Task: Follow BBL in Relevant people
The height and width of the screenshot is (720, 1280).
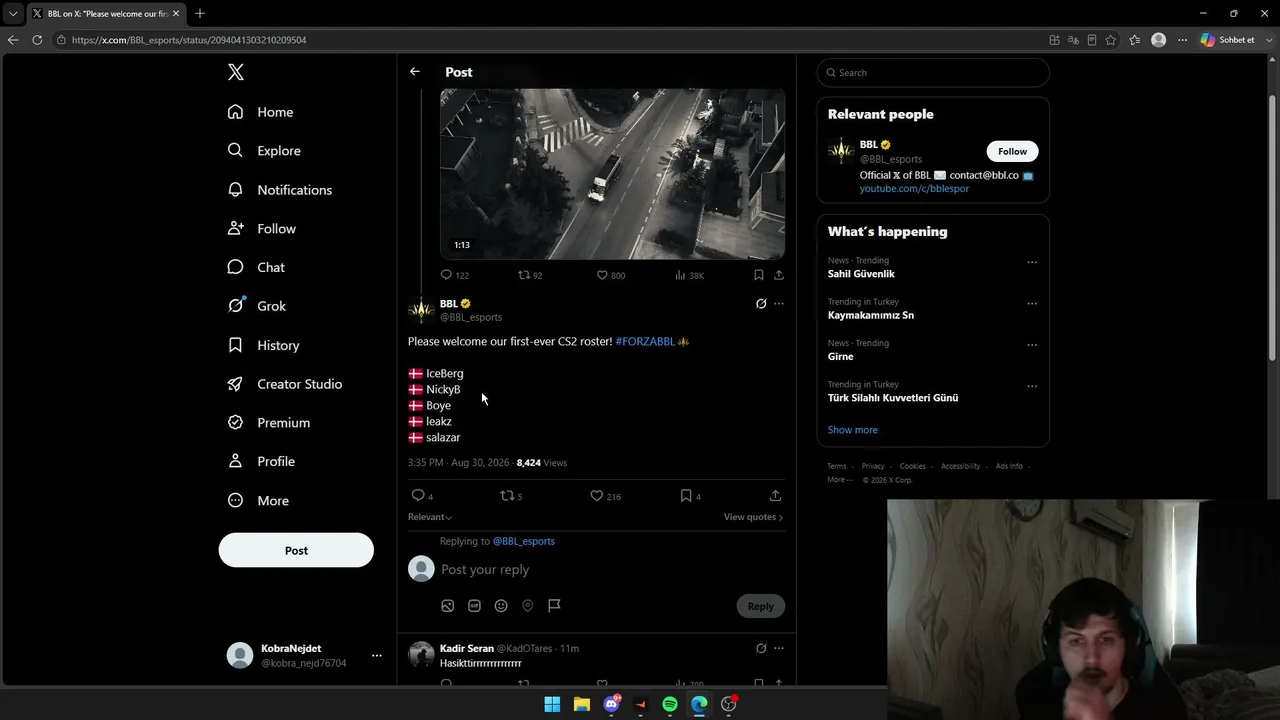Action: tap(1012, 151)
